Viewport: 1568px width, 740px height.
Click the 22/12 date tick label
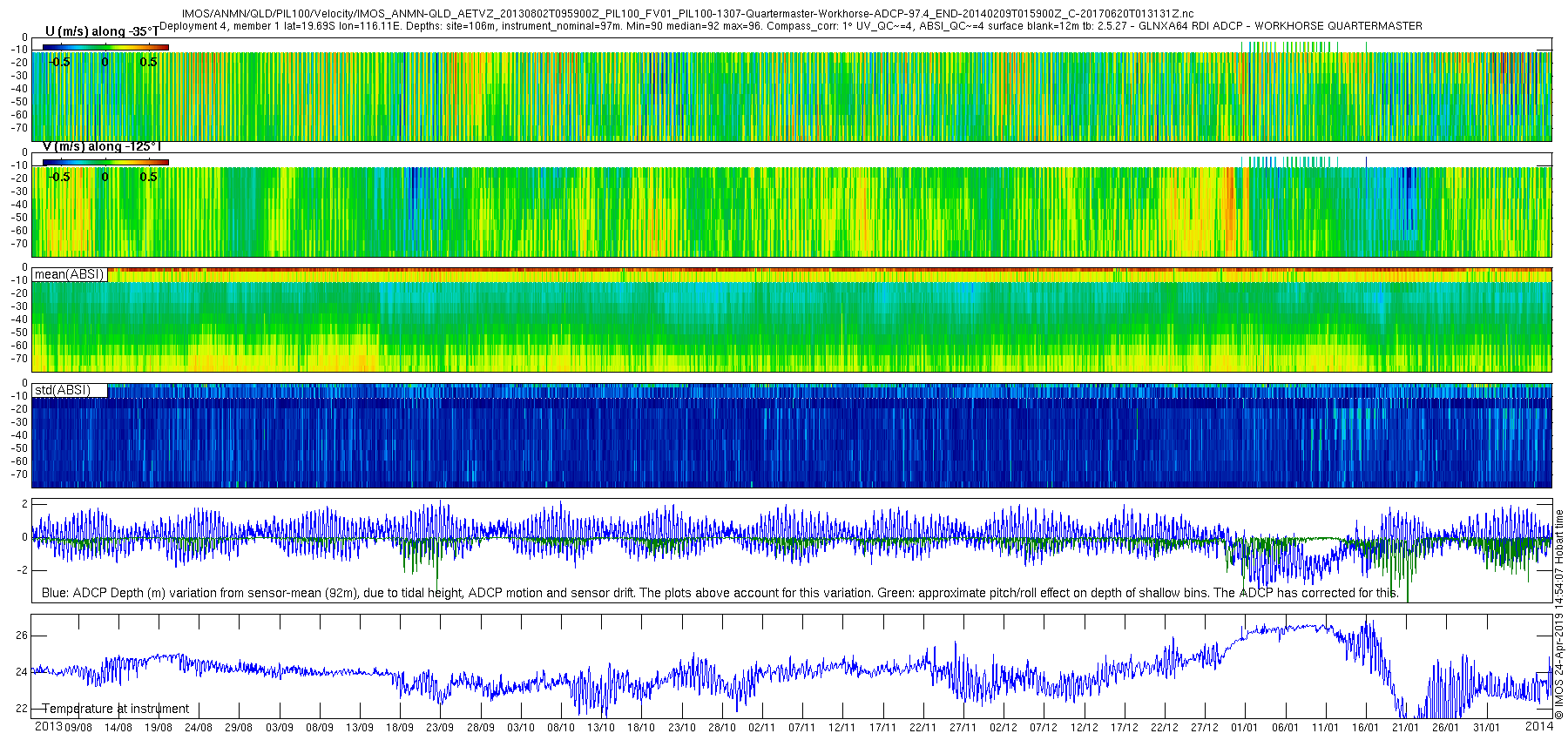pyautogui.click(x=1164, y=728)
